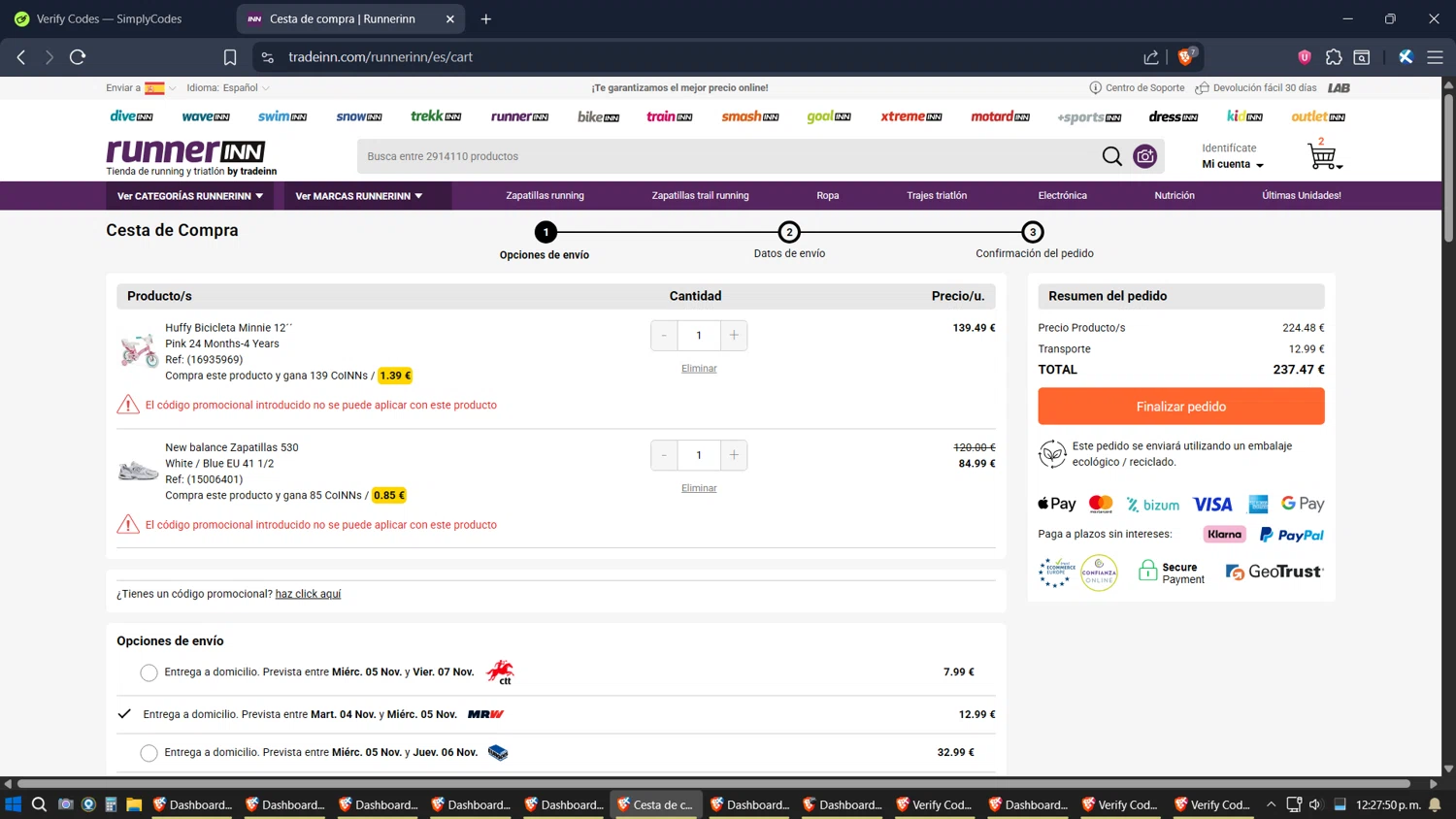Viewport: 1456px width, 819px height.
Task: Click Finalizar pedido button
Action: pos(1181,407)
